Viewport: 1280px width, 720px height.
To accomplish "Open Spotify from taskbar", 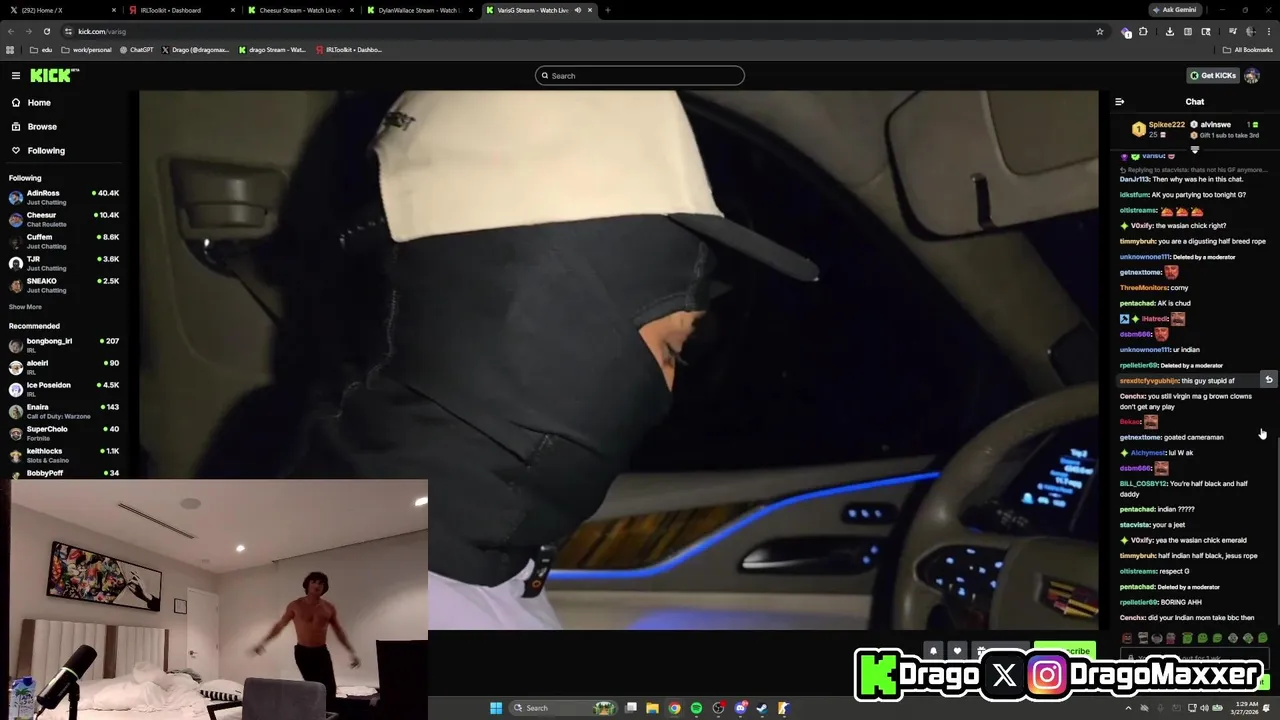I will click(x=696, y=708).
